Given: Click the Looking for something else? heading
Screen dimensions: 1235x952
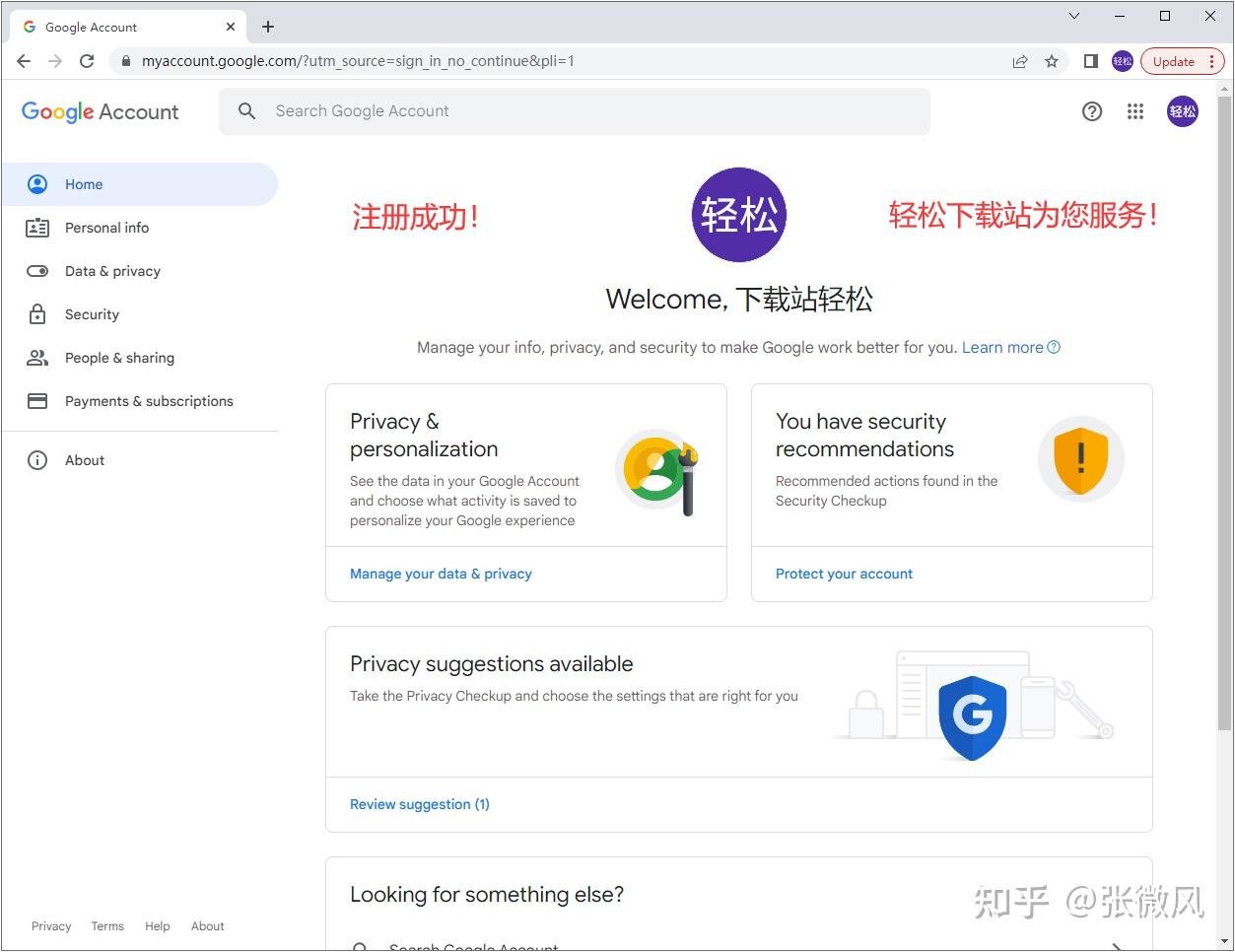Looking at the screenshot, I should click(x=487, y=895).
